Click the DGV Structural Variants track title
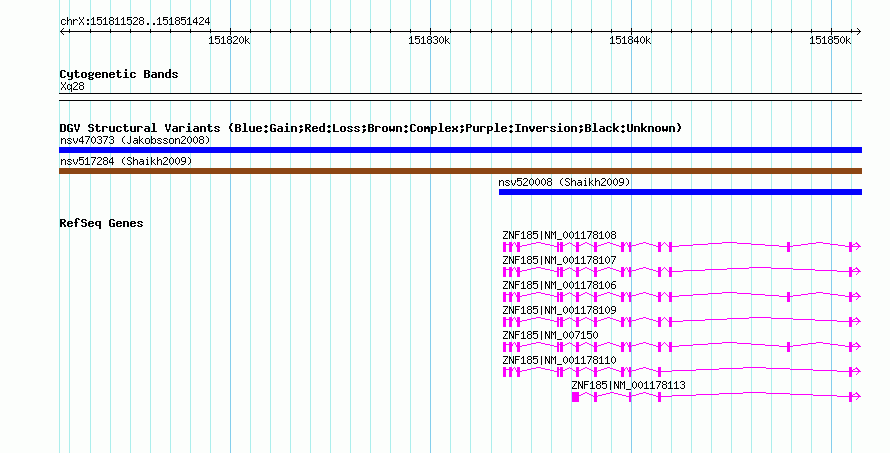The width and height of the screenshot is (890, 453). tap(371, 128)
